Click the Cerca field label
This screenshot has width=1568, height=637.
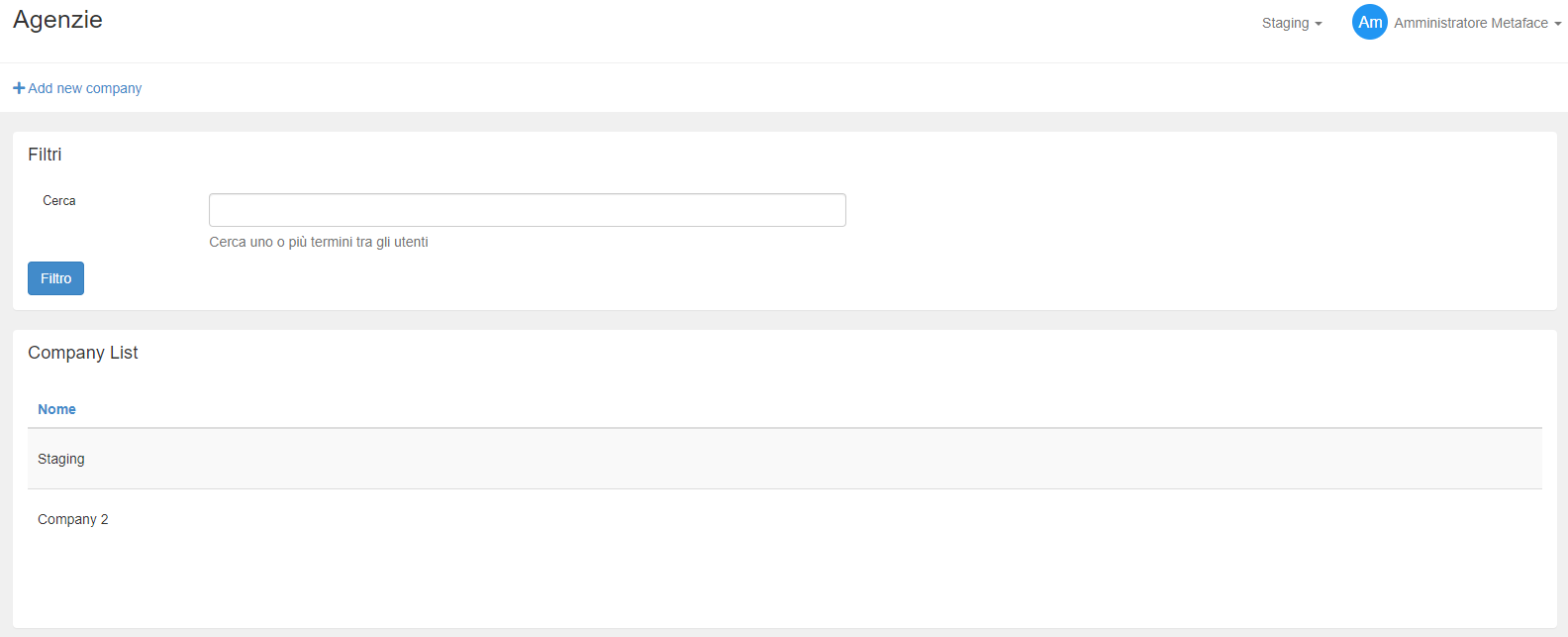click(58, 201)
